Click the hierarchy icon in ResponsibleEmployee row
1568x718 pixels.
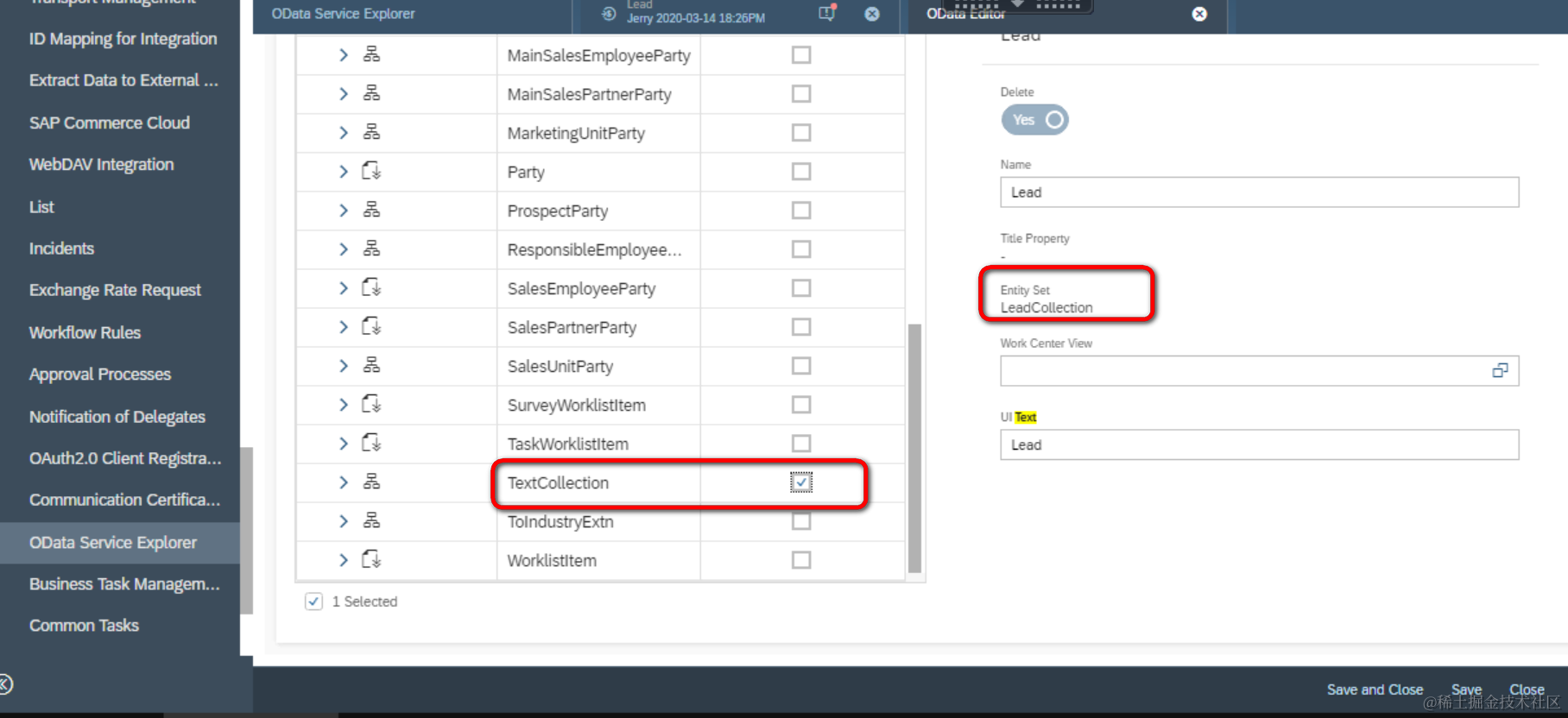point(371,249)
